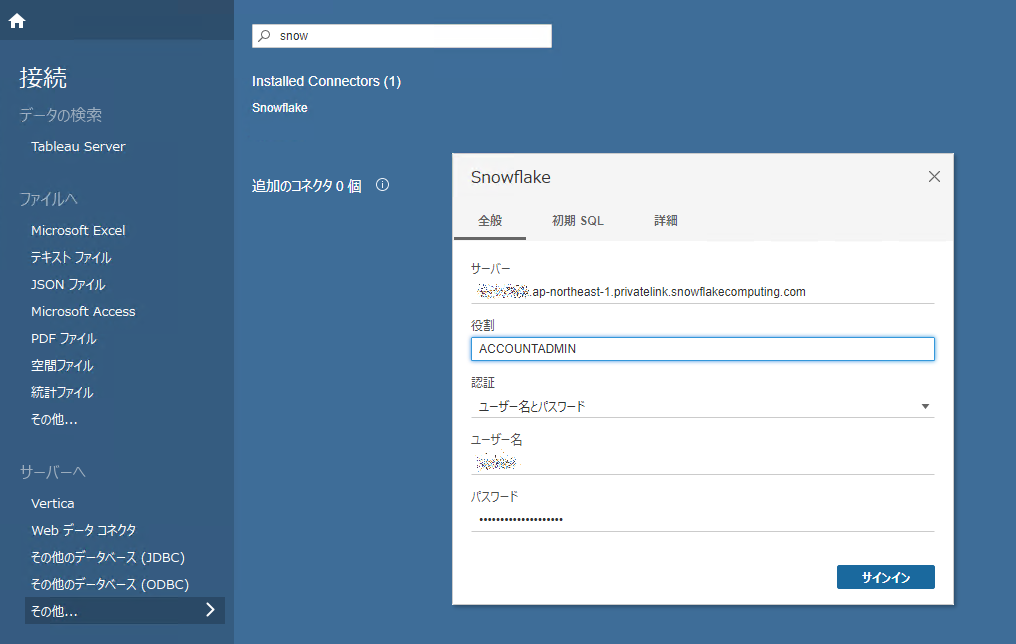Click the ユーザー名 input field
This screenshot has height=644, width=1016.
pyautogui.click(x=702, y=463)
